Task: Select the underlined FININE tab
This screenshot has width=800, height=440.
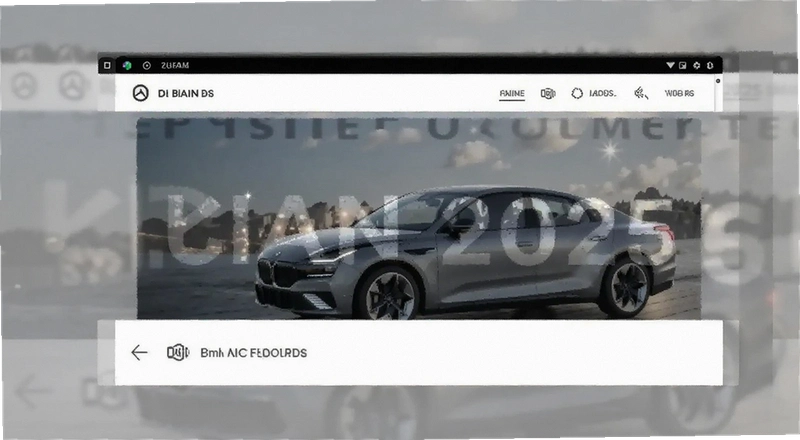Action: 512,93
